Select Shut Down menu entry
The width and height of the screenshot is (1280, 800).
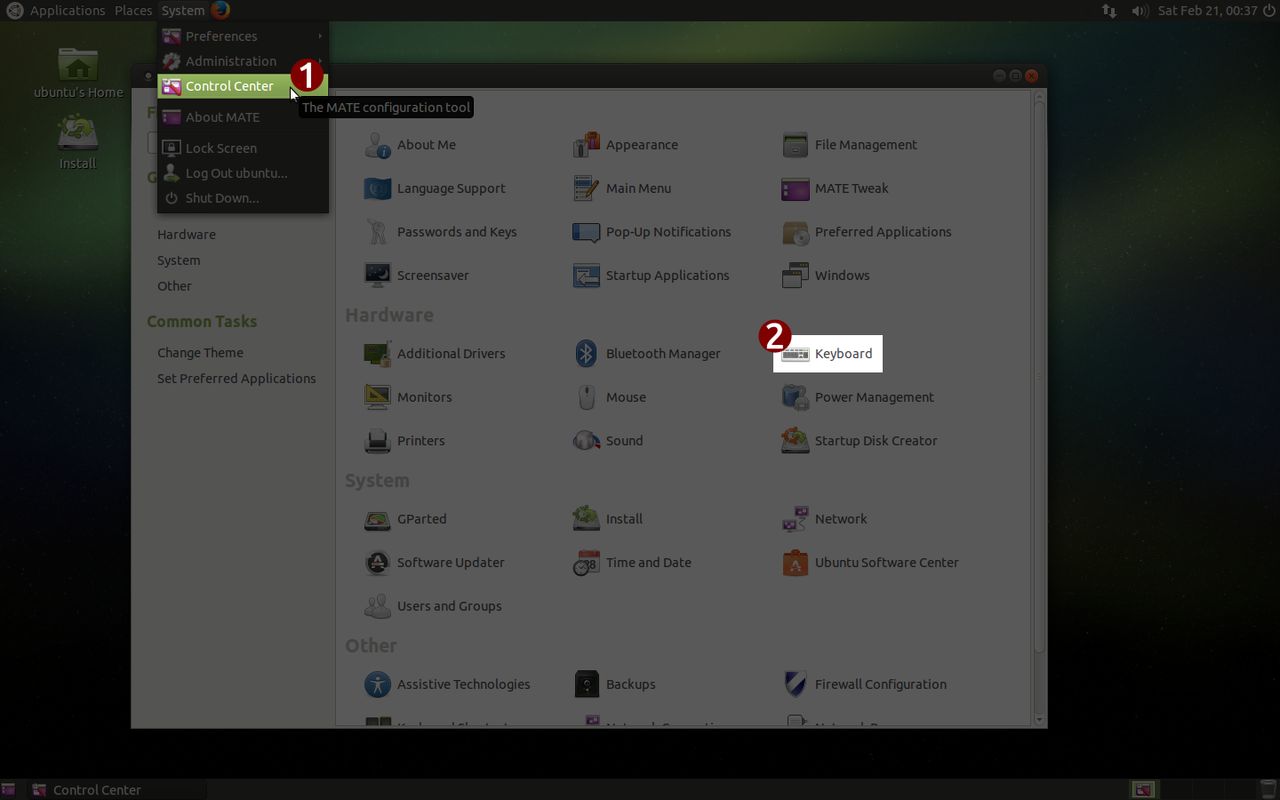[243, 198]
